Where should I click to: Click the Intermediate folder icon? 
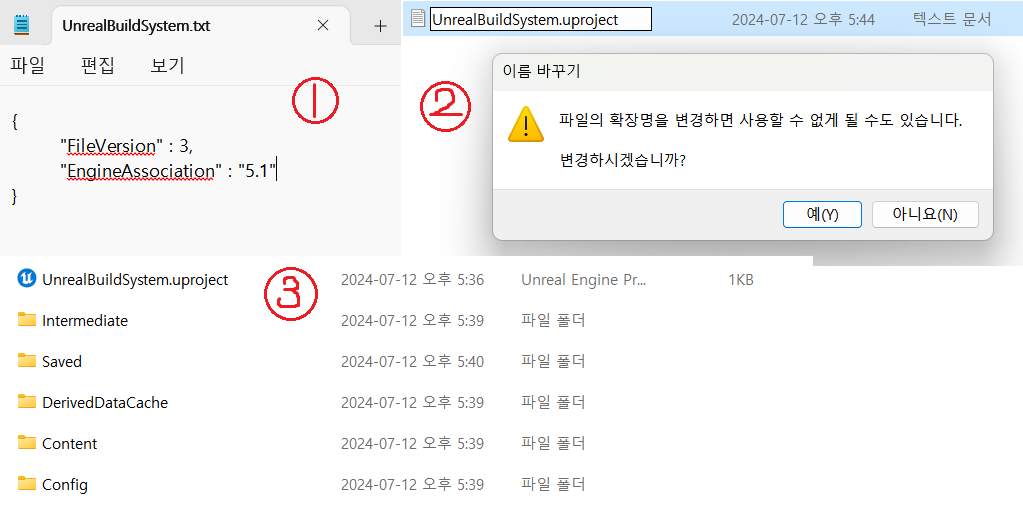27,320
